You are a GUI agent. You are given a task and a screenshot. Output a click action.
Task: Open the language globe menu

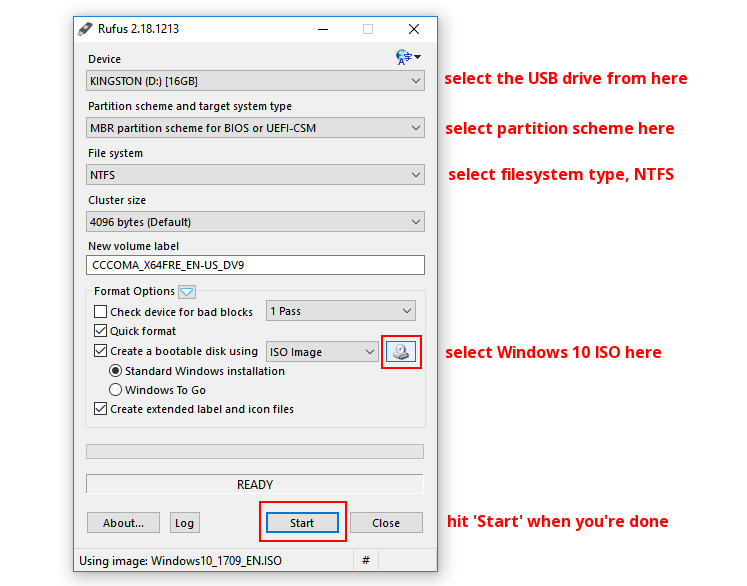[x=408, y=57]
